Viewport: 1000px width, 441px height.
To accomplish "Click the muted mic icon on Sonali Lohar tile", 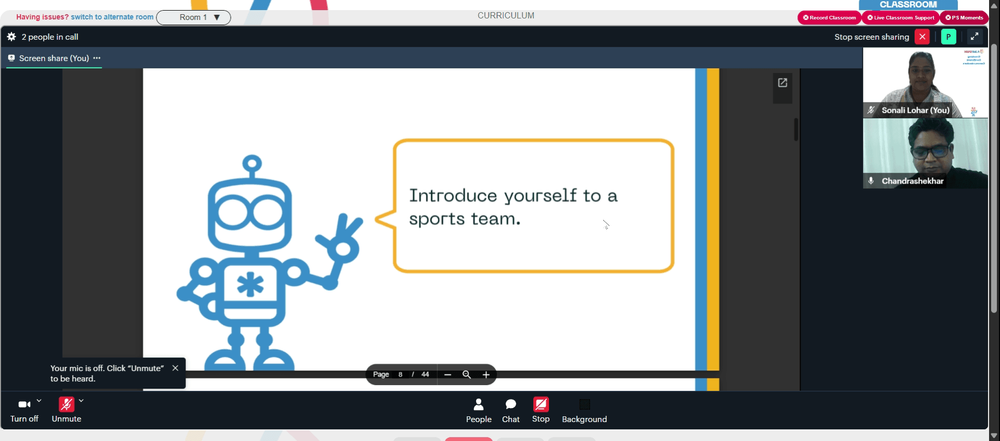I will click(x=871, y=110).
